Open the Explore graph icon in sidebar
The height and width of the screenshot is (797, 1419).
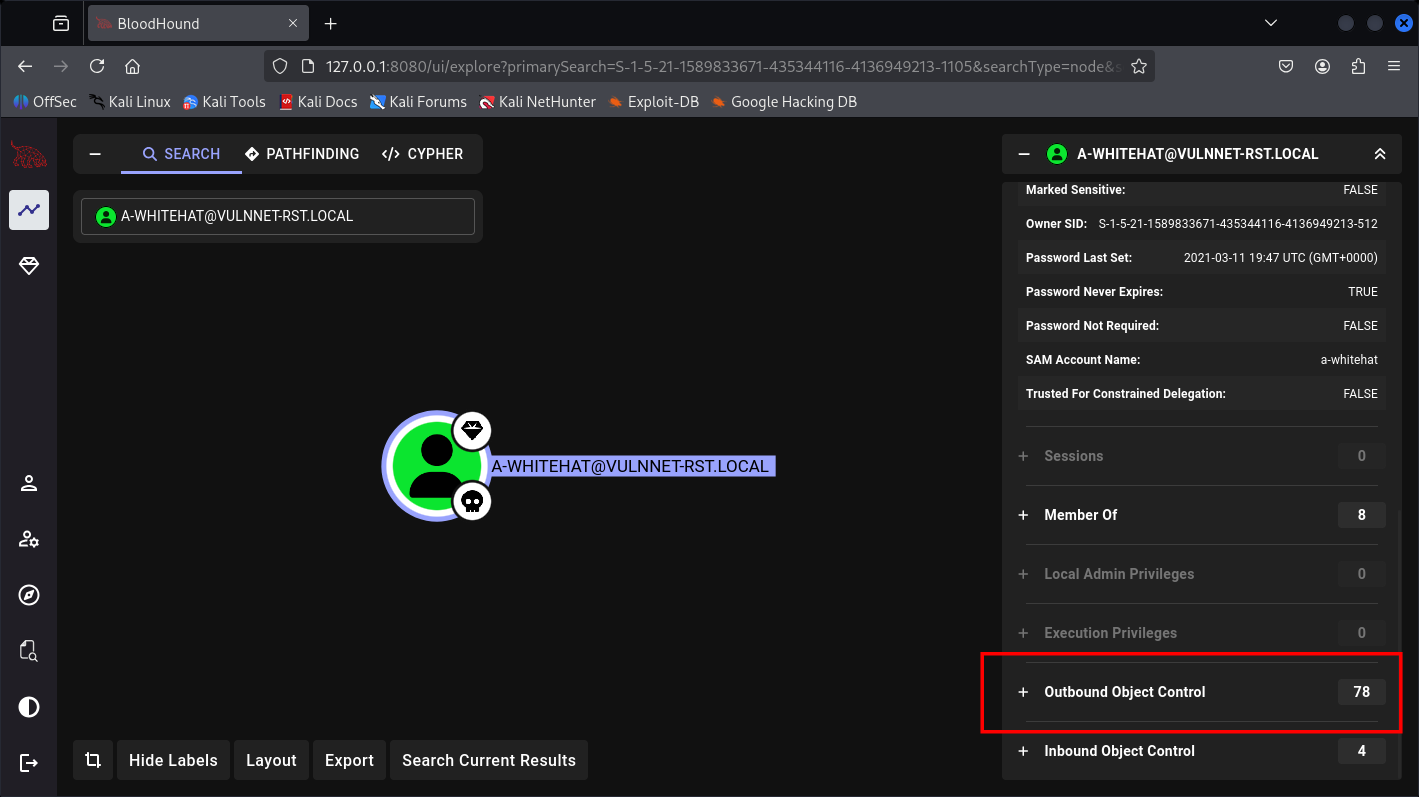pos(29,210)
